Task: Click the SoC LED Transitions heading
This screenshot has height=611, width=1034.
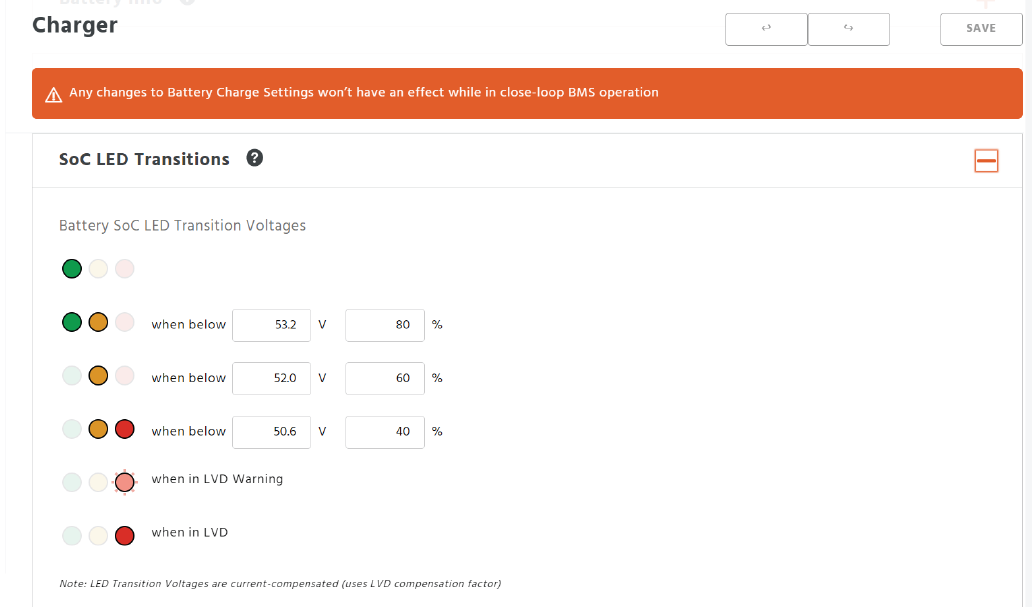Action: point(144,159)
